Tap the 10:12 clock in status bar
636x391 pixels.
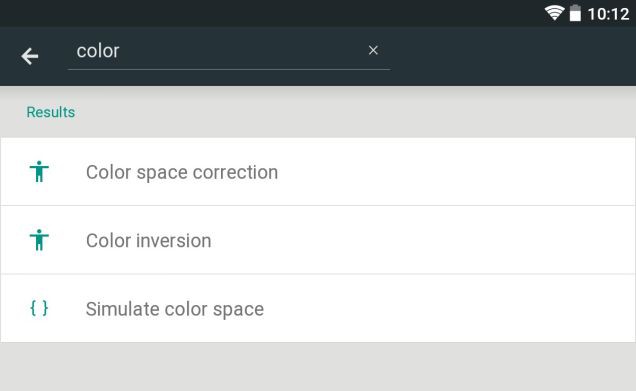tap(608, 14)
